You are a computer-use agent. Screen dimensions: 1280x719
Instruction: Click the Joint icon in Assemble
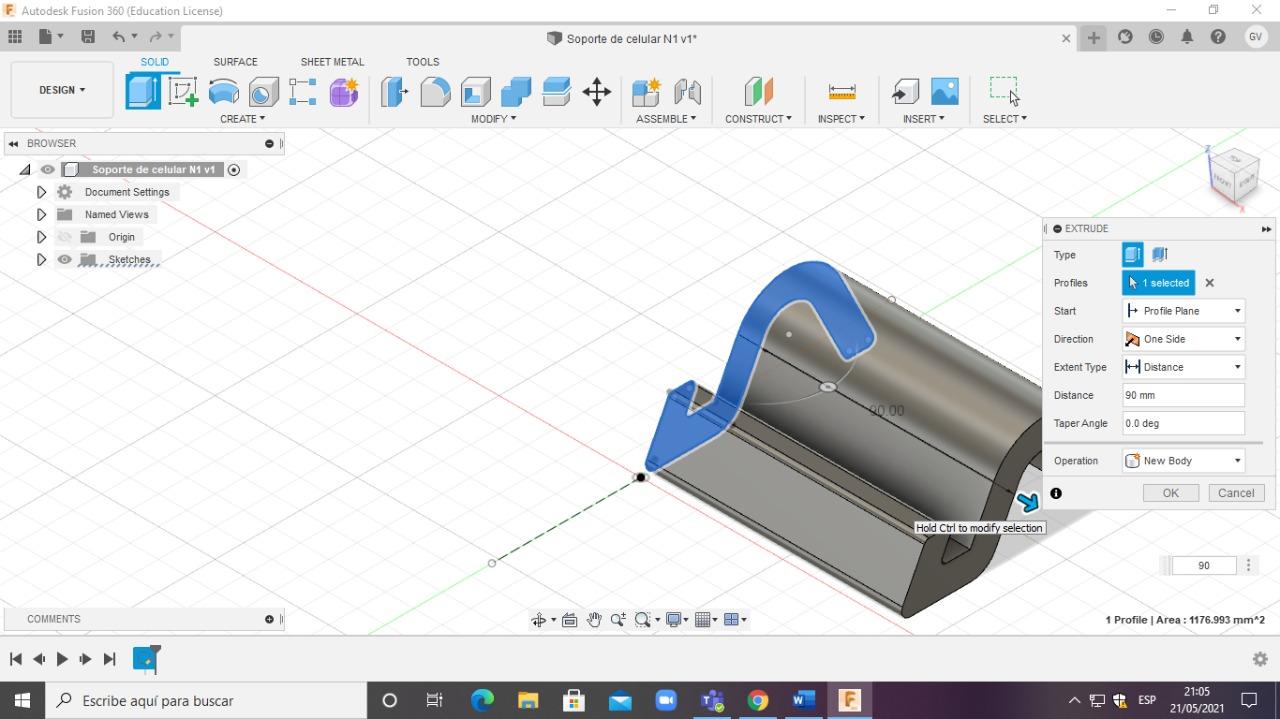pos(687,92)
